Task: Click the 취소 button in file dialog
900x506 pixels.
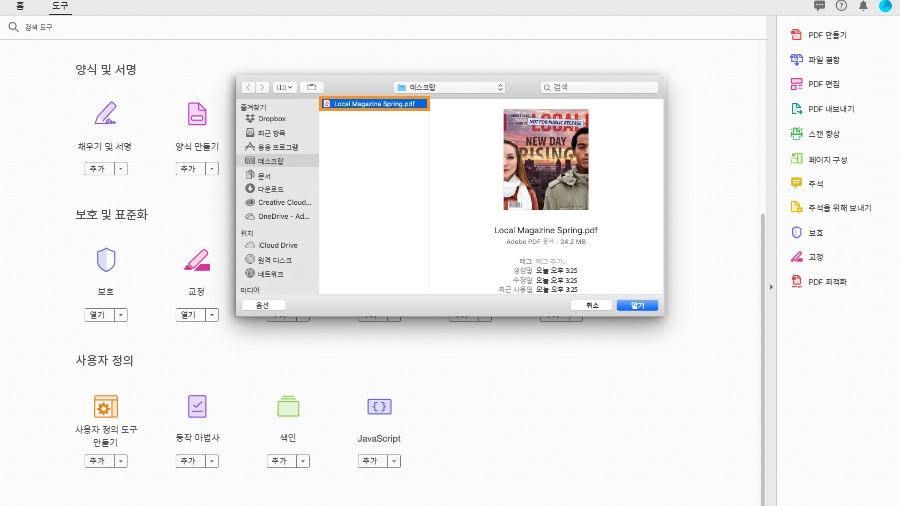Action: (x=592, y=305)
